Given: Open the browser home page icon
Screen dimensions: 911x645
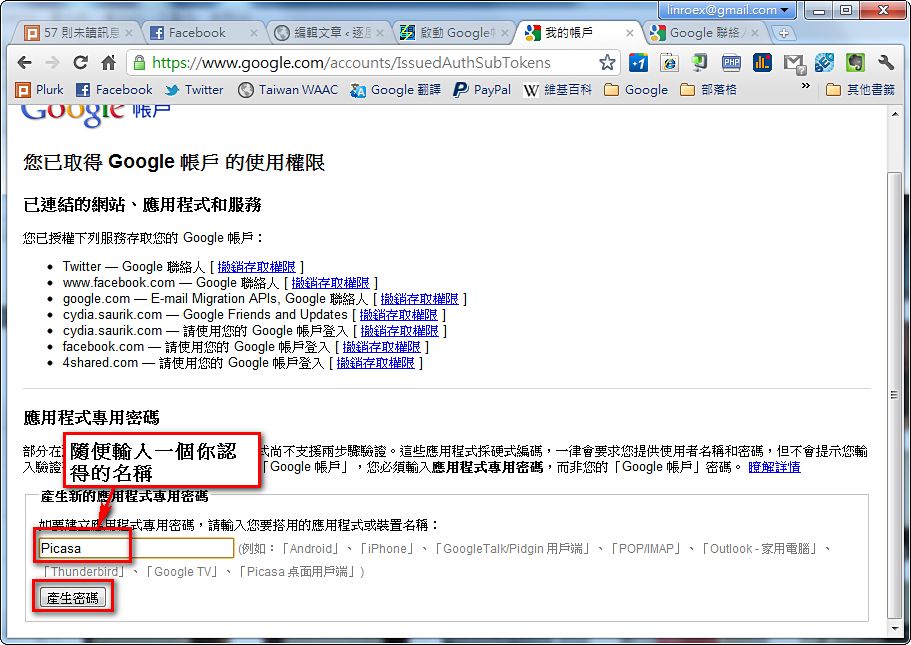Looking at the screenshot, I should [108, 62].
